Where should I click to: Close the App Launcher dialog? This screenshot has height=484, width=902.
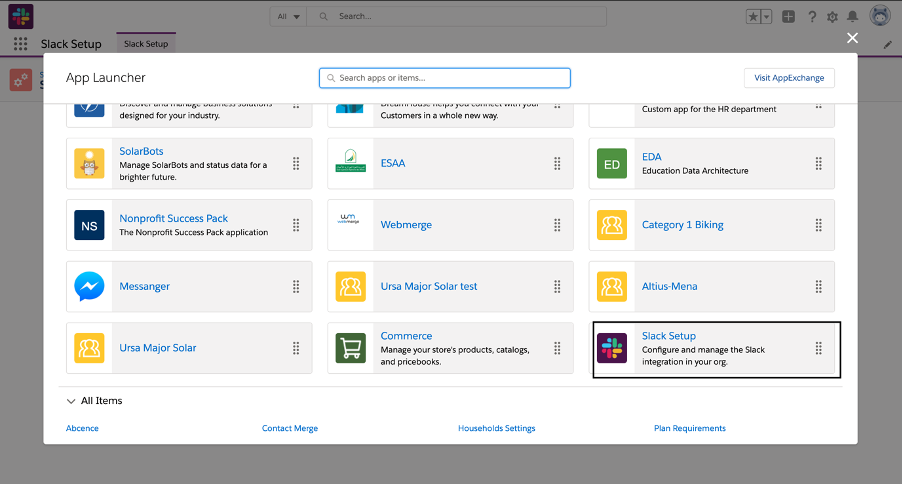[852, 38]
